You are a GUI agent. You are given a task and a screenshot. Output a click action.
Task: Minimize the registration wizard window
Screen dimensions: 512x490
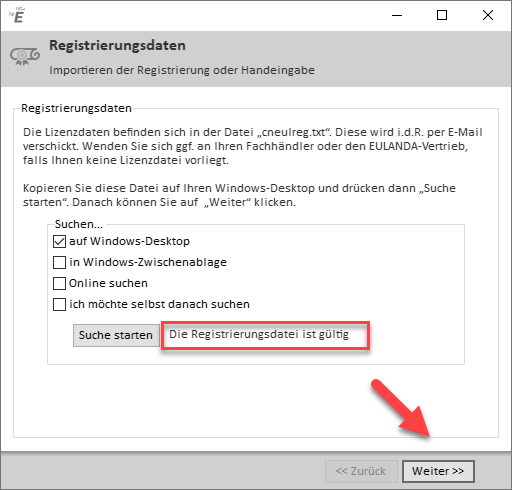(x=397, y=15)
